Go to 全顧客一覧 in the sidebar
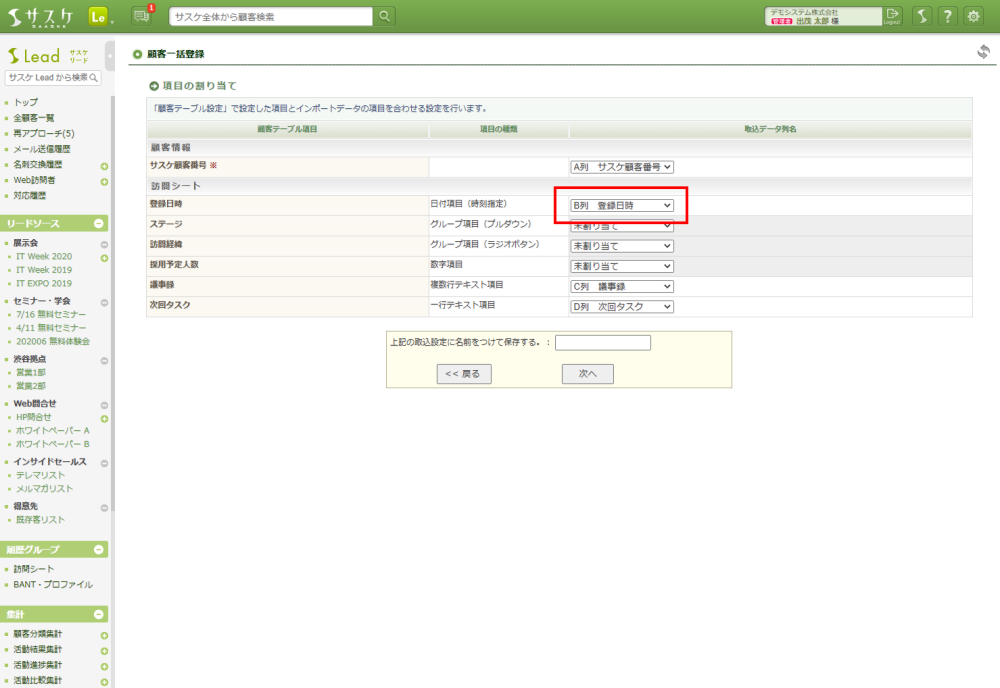The width and height of the screenshot is (1000, 688). coord(34,118)
